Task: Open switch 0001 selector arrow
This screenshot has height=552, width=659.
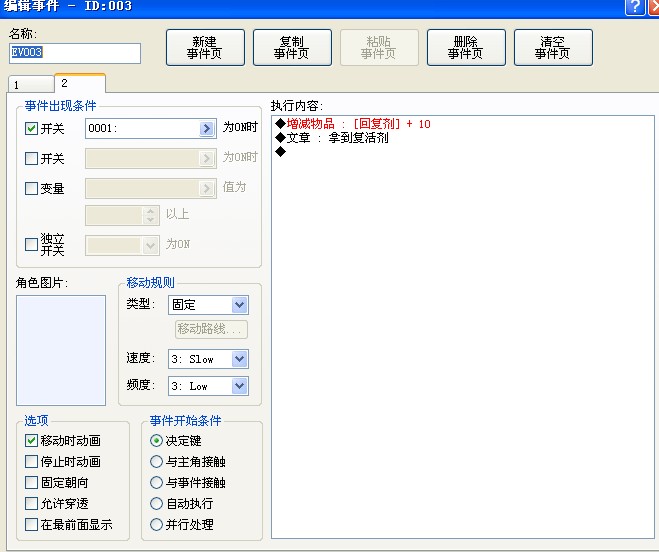Action: coord(206,128)
